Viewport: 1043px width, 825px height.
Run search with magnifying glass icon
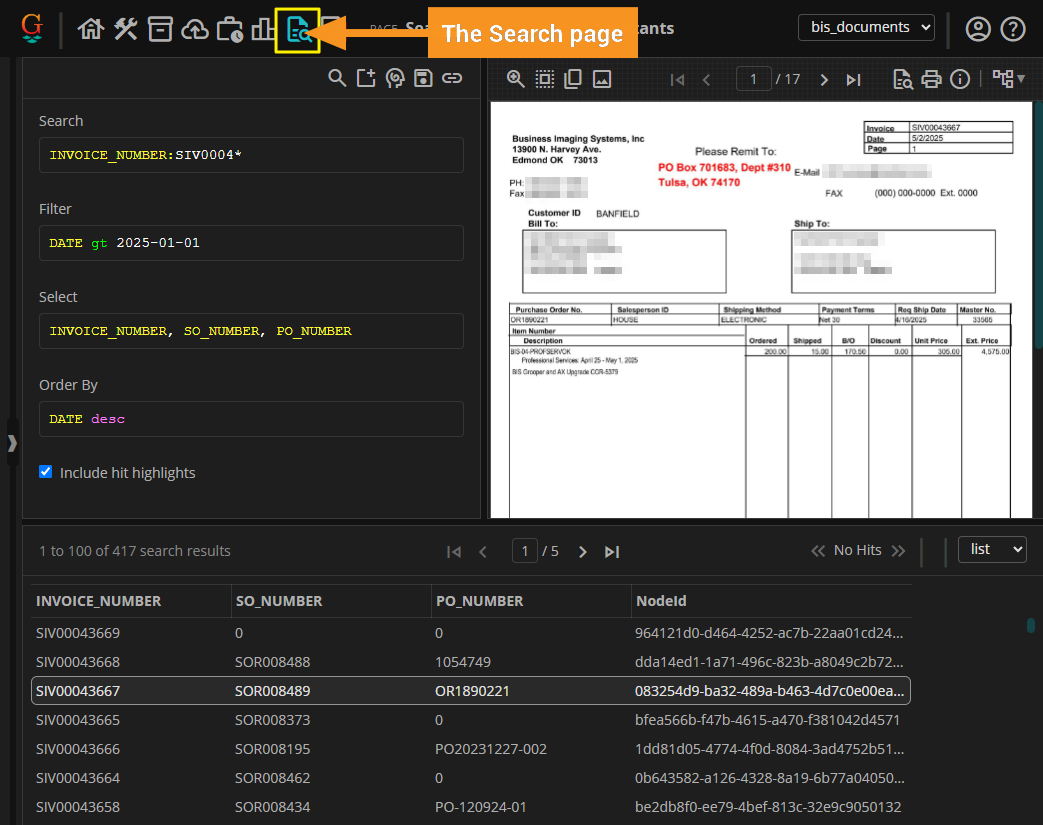[337, 79]
